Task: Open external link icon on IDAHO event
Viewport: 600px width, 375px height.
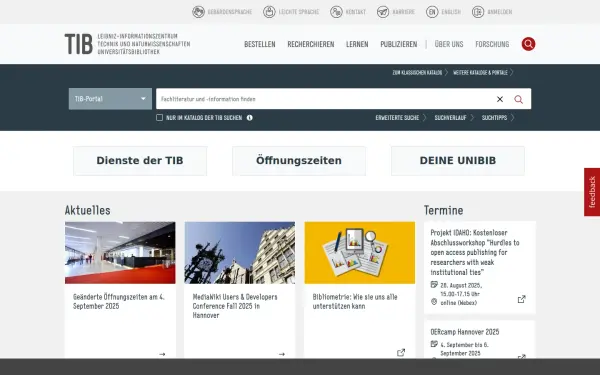Action: point(522,299)
